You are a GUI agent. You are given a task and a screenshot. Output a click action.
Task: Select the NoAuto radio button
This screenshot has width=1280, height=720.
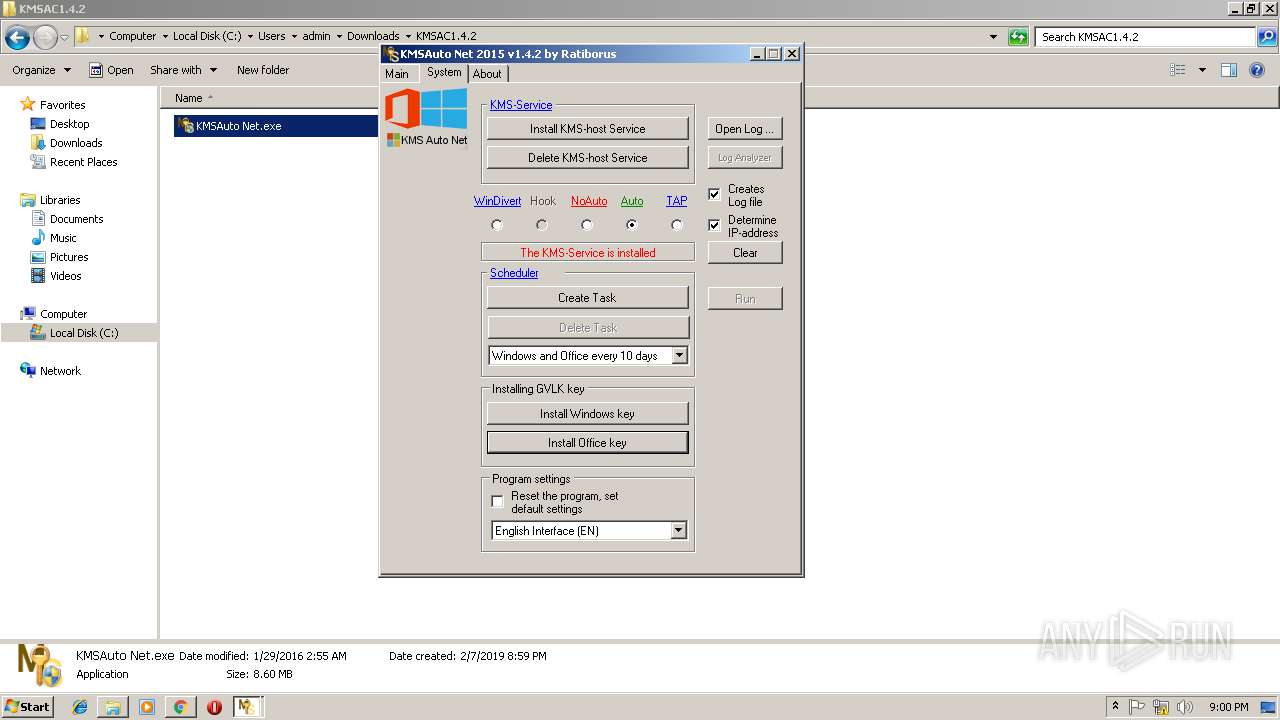click(x=587, y=225)
